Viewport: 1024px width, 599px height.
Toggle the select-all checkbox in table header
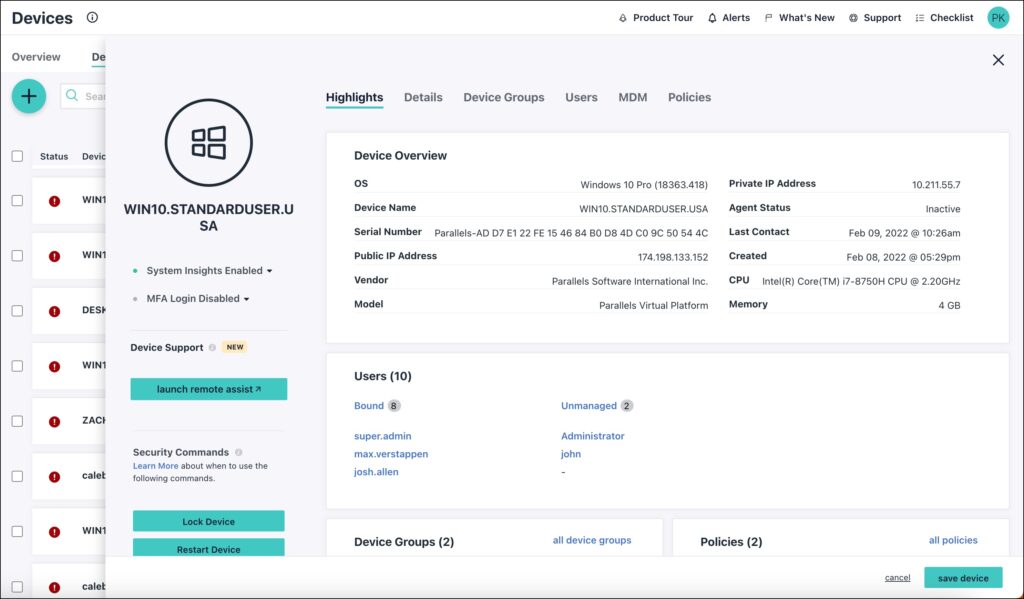tap(17, 156)
